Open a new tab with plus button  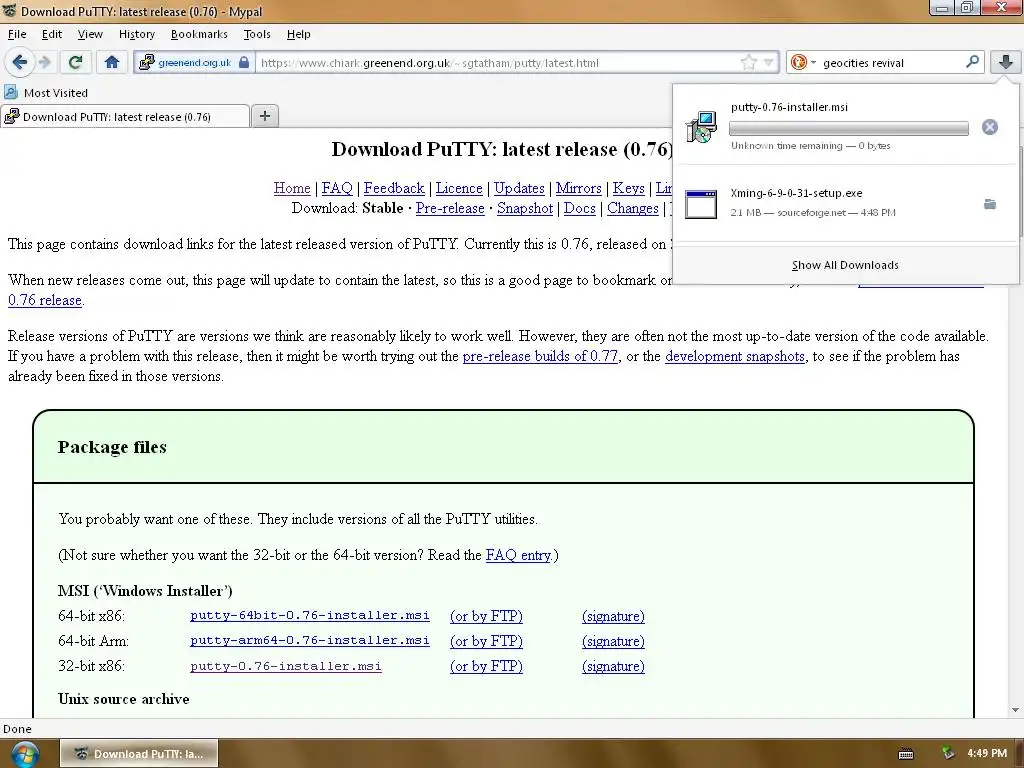(x=264, y=116)
